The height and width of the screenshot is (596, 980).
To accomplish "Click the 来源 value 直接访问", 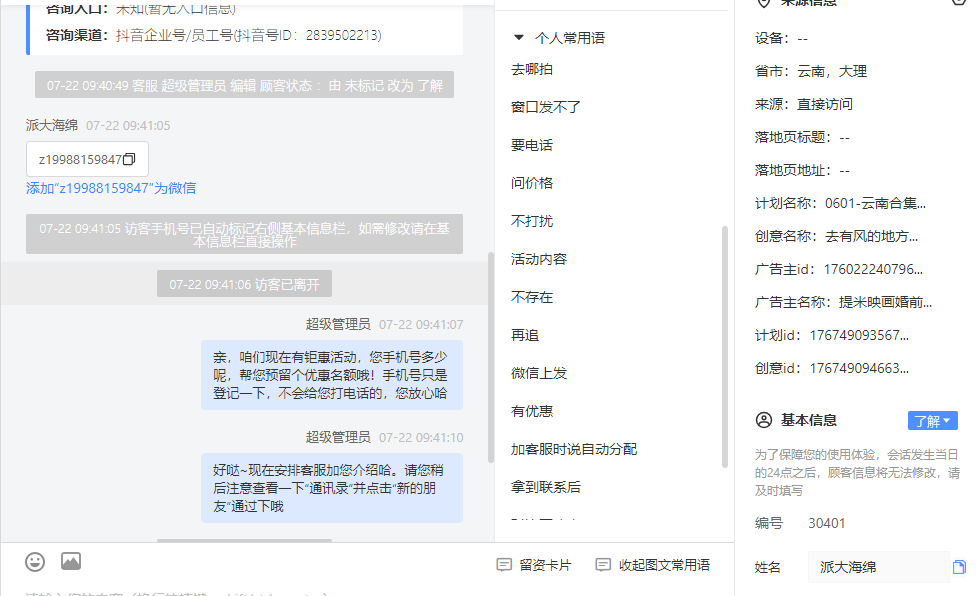I will click(x=825, y=105).
